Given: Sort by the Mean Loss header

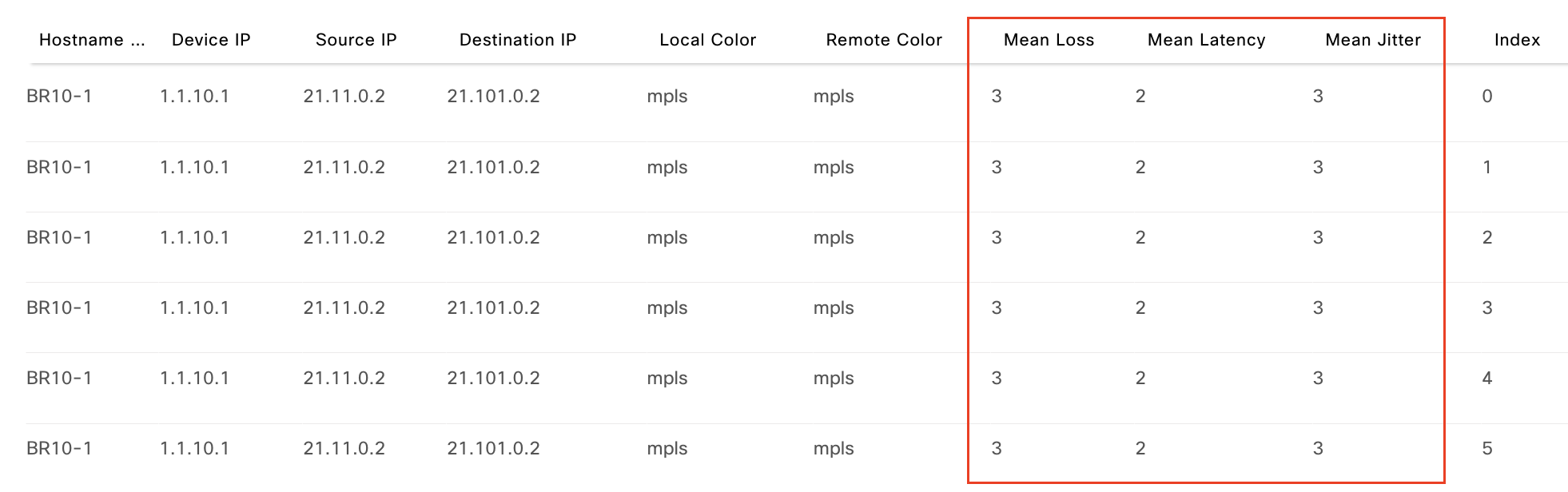Looking at the screenshot, I should 1049,40.
